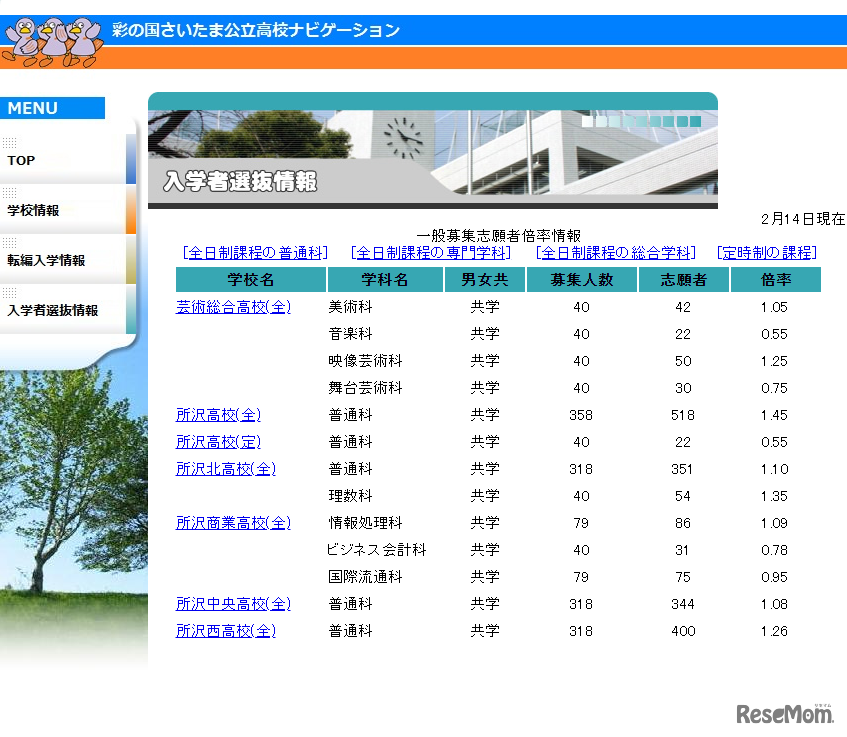Open the 所沢北高校(全) school page

click(224, 469)
